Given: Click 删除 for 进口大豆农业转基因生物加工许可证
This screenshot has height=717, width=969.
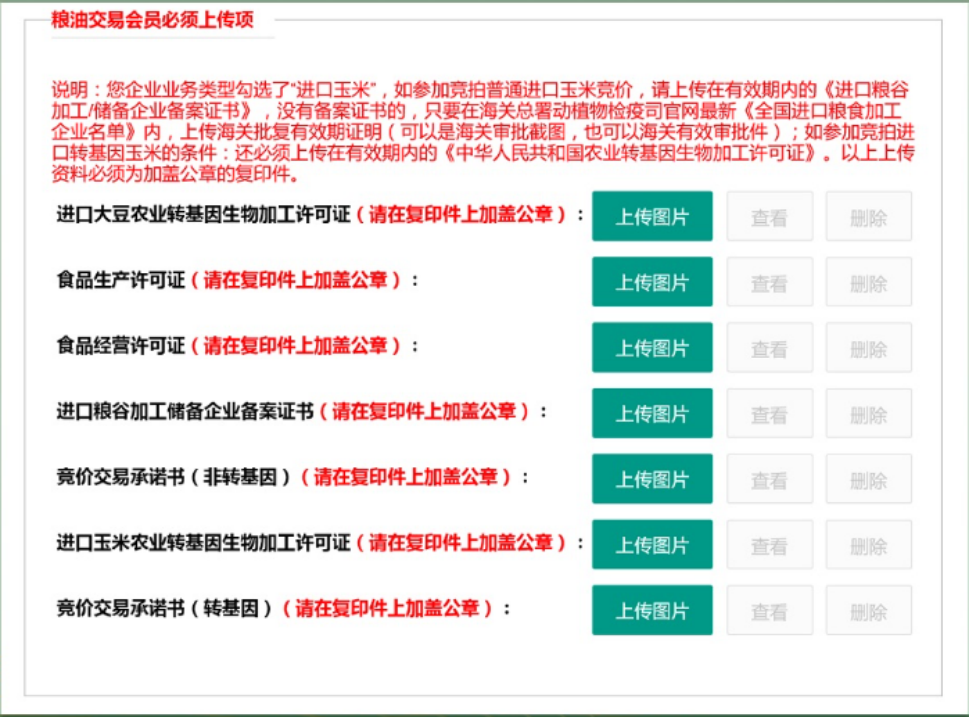Looking at the screenshot, I should 868,216.
